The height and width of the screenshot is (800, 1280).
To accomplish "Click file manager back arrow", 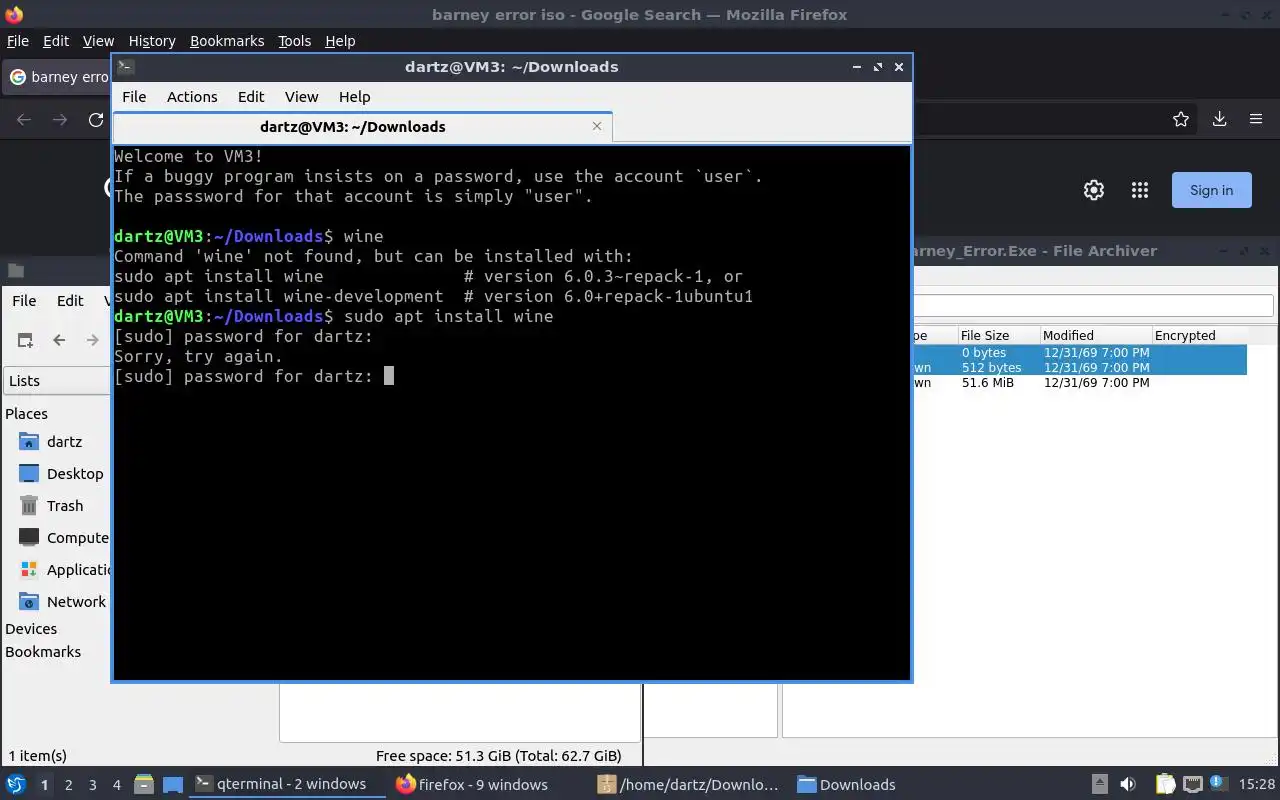I will pyautogui.click(x=59, y=340).
